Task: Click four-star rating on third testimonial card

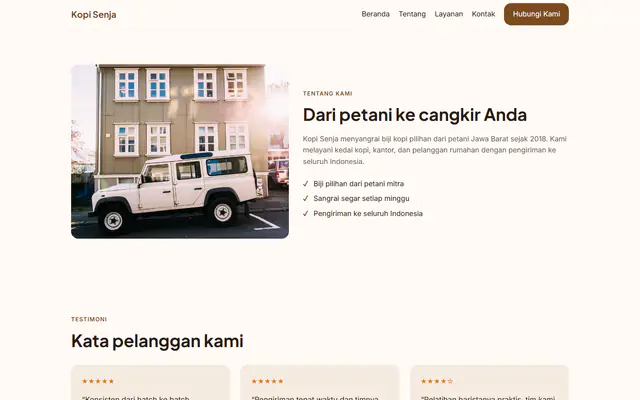Action: (437, 381)
